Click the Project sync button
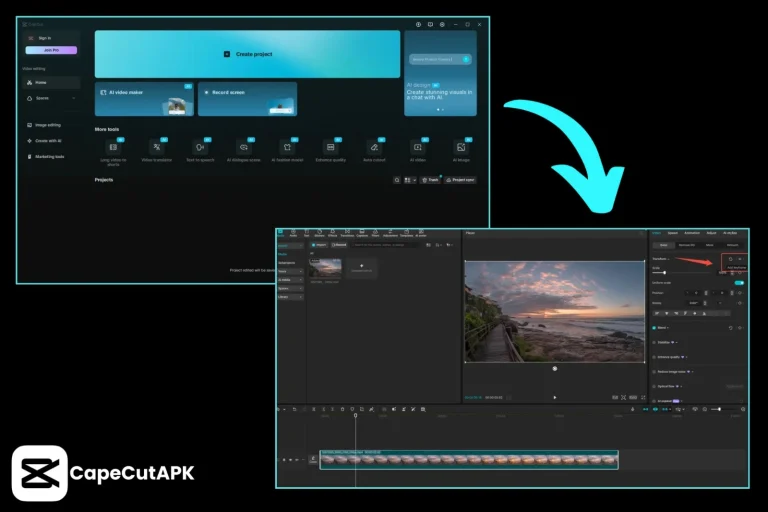Image resolution: width=768 pixels, height=512 pixels. pyautogui.click(x=460, y=180)
